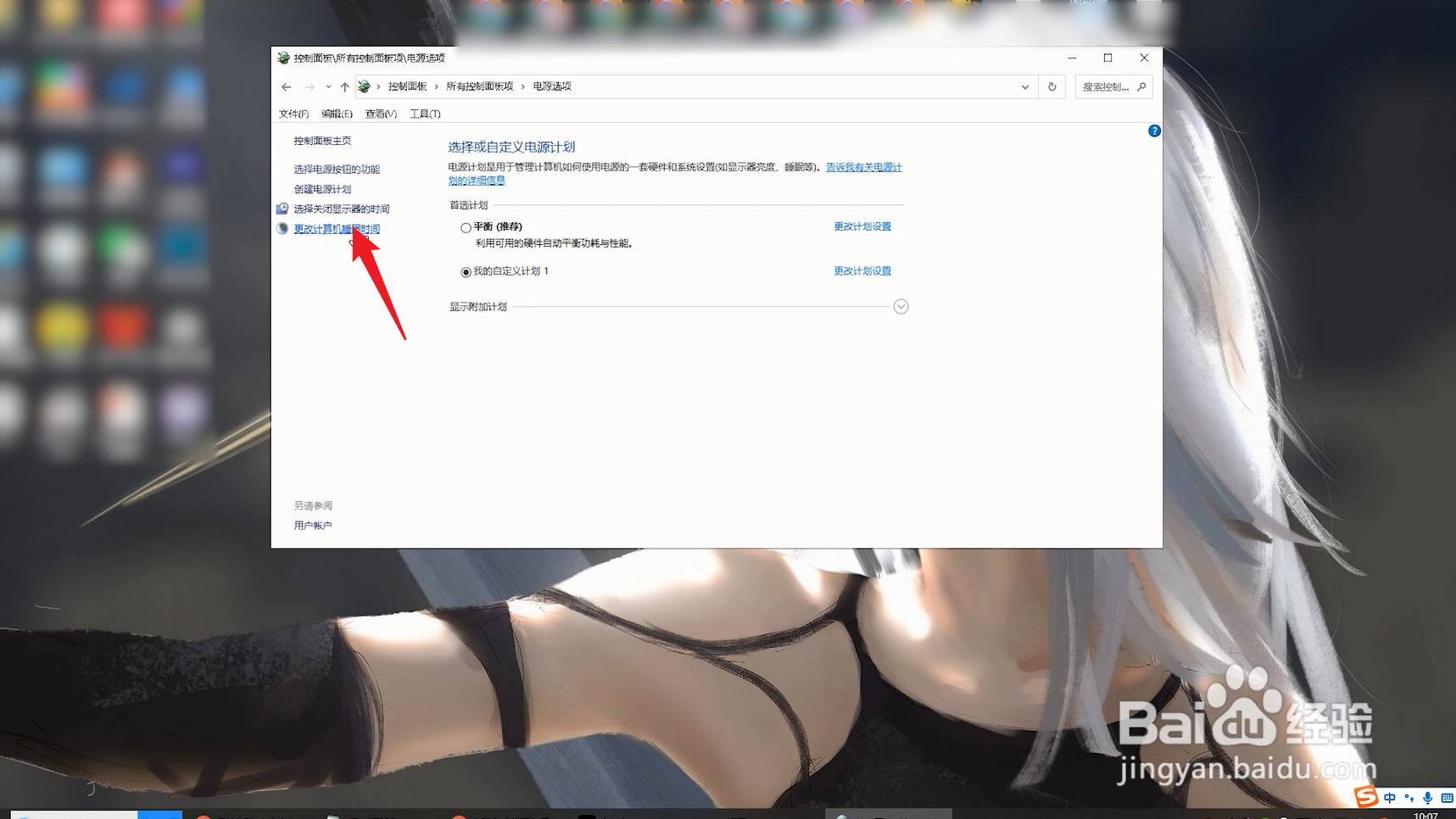Open 控制面板主页 link
The image size is (1456, 819).
tap(322, 141)
